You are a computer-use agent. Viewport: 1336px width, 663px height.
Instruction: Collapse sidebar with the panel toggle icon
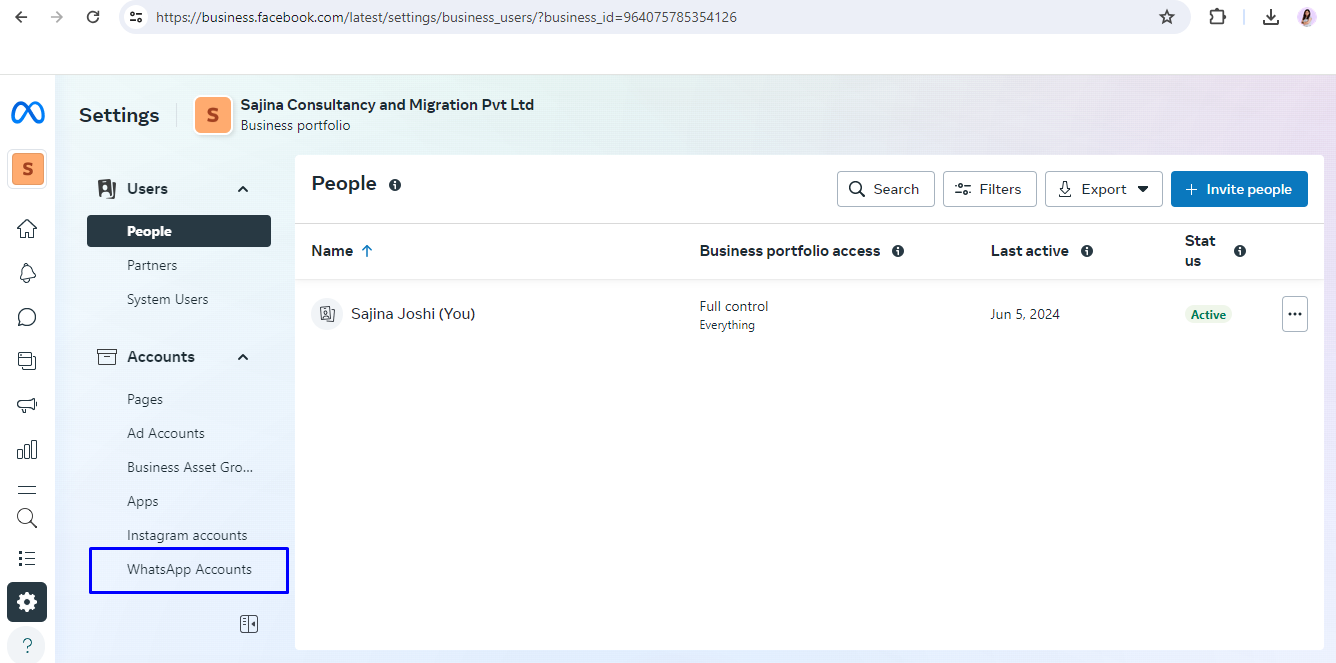point(249,624)
